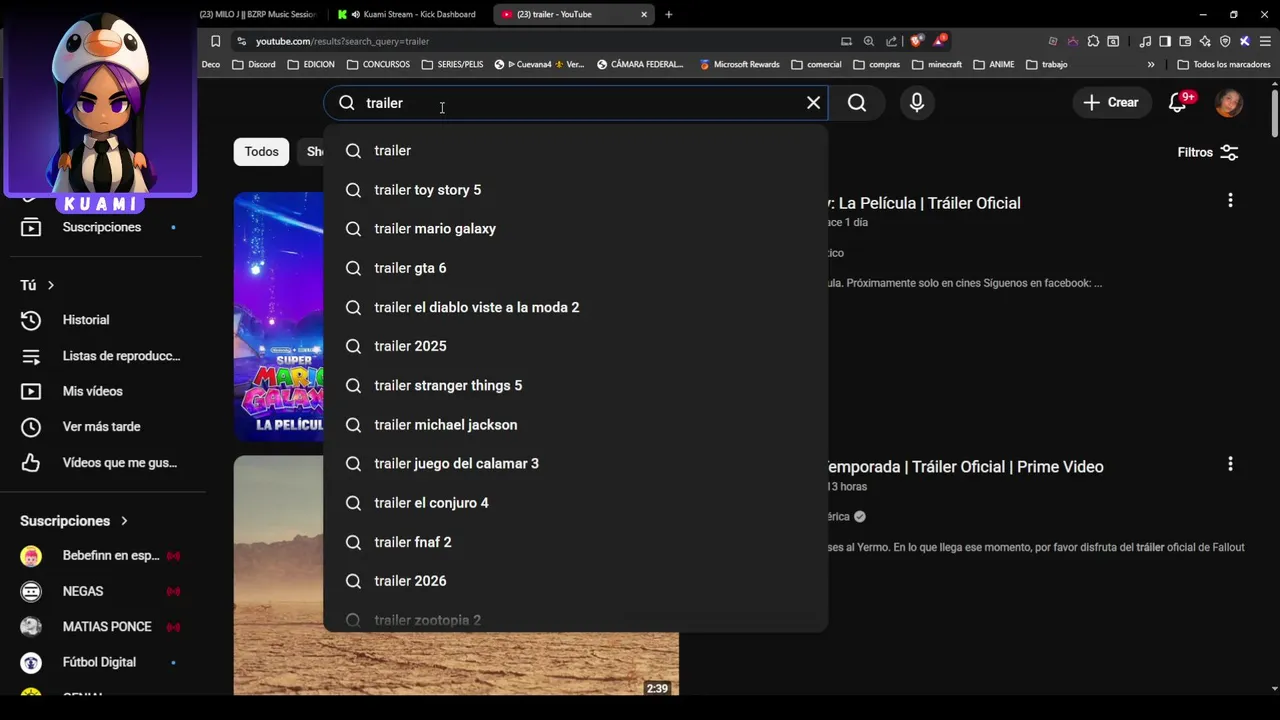Switch to the MILO J BZRP Music Session tab
The width and height of the screenshot is (1280, 720).
coord(258,14)
